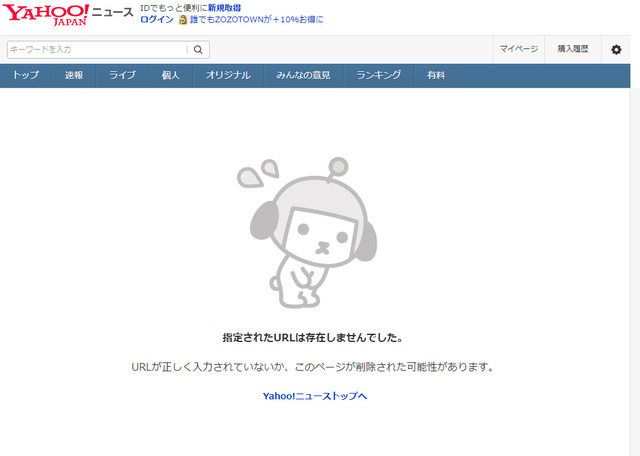Open the 有料 tab

[x=436, y=76]
